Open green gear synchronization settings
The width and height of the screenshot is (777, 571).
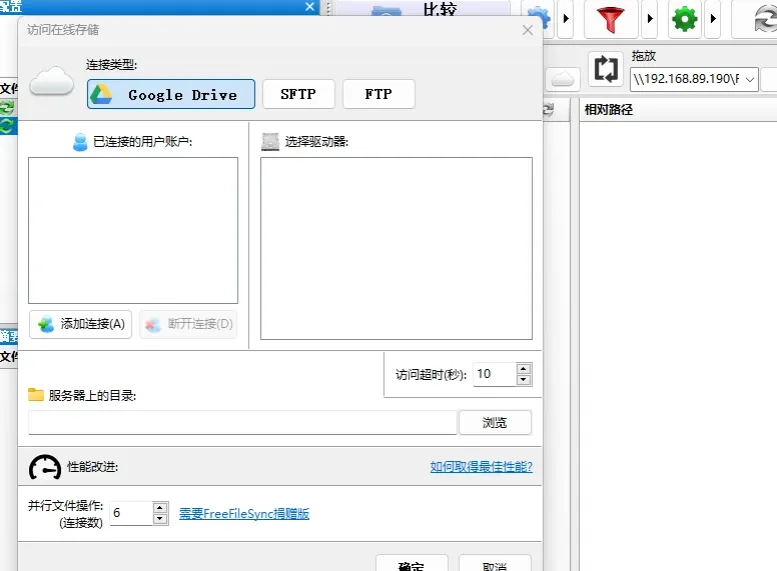(x=684, y=20)
